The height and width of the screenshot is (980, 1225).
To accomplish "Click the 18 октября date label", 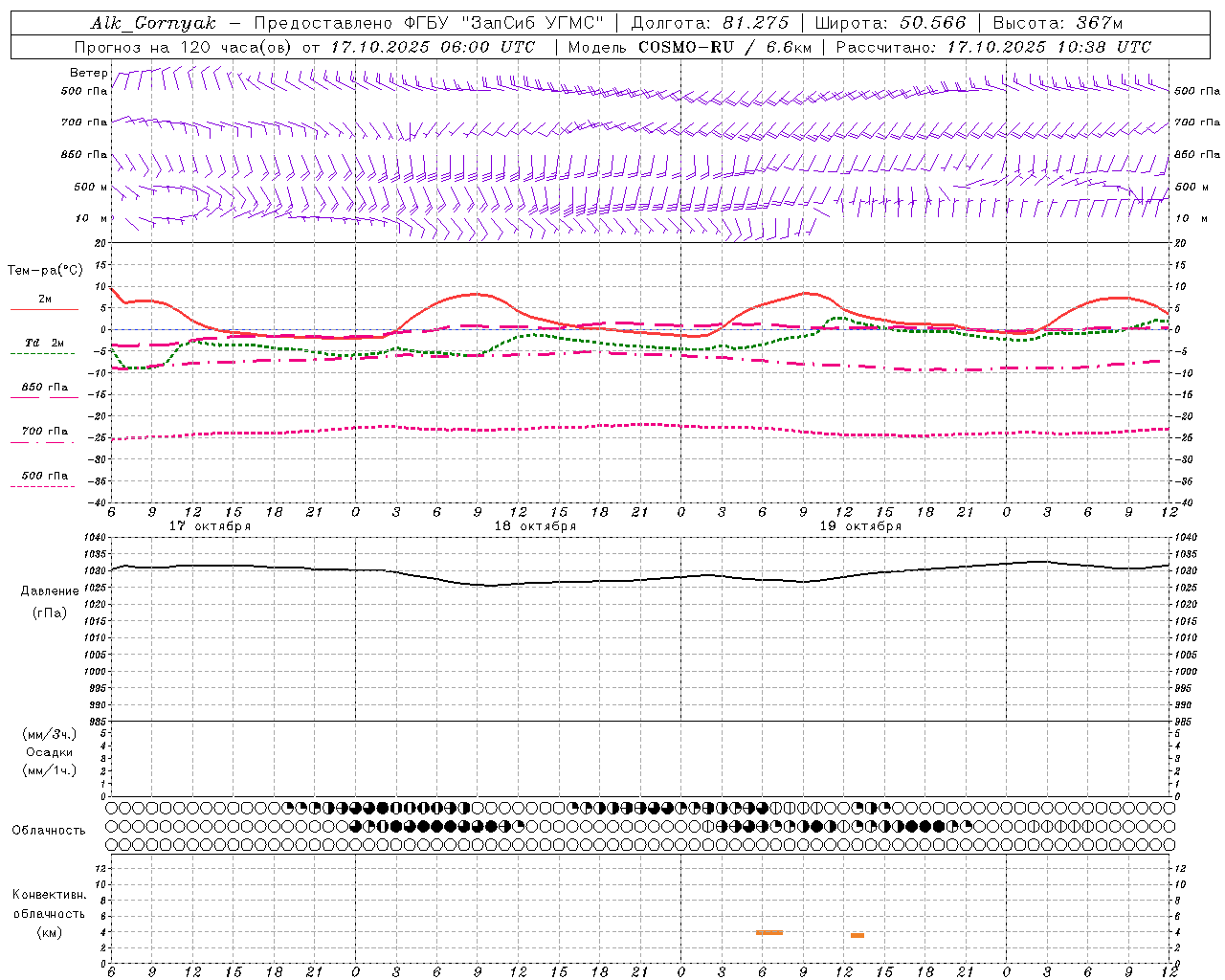I will click(x=535, y=526).
